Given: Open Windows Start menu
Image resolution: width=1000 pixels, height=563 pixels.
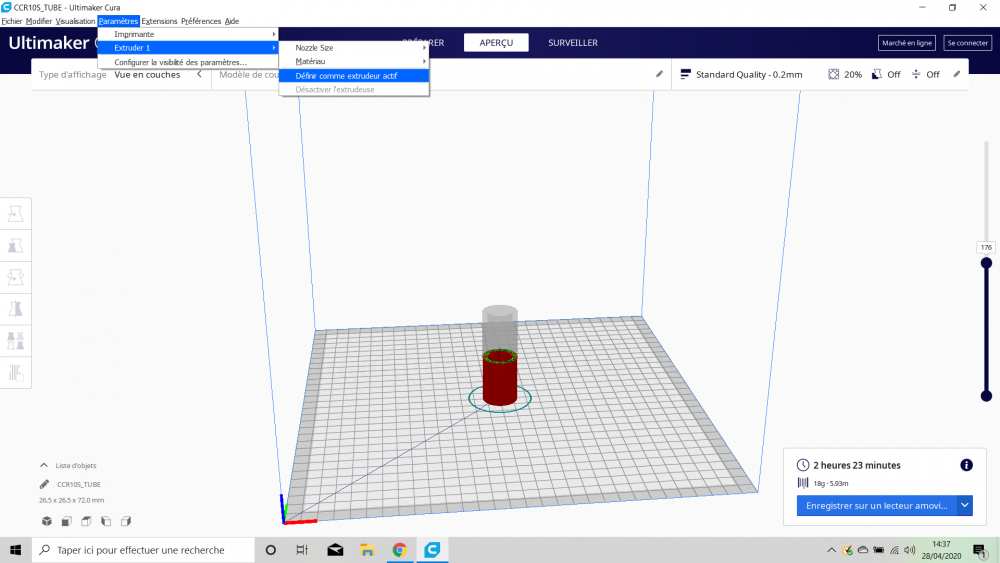Looking at the screenshot, I should point(15,550).
